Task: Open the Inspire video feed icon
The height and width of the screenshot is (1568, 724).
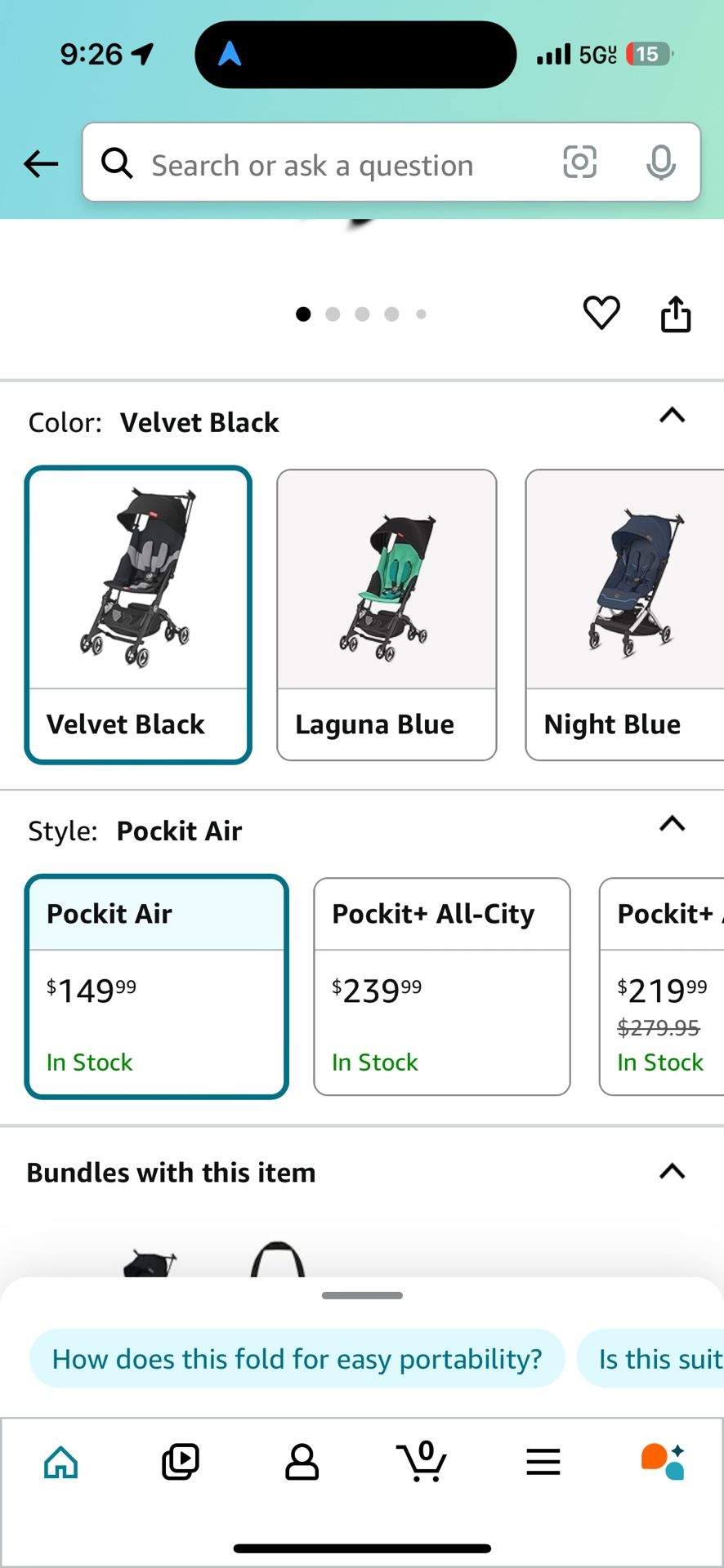Action: click(x=181, y=1461)
